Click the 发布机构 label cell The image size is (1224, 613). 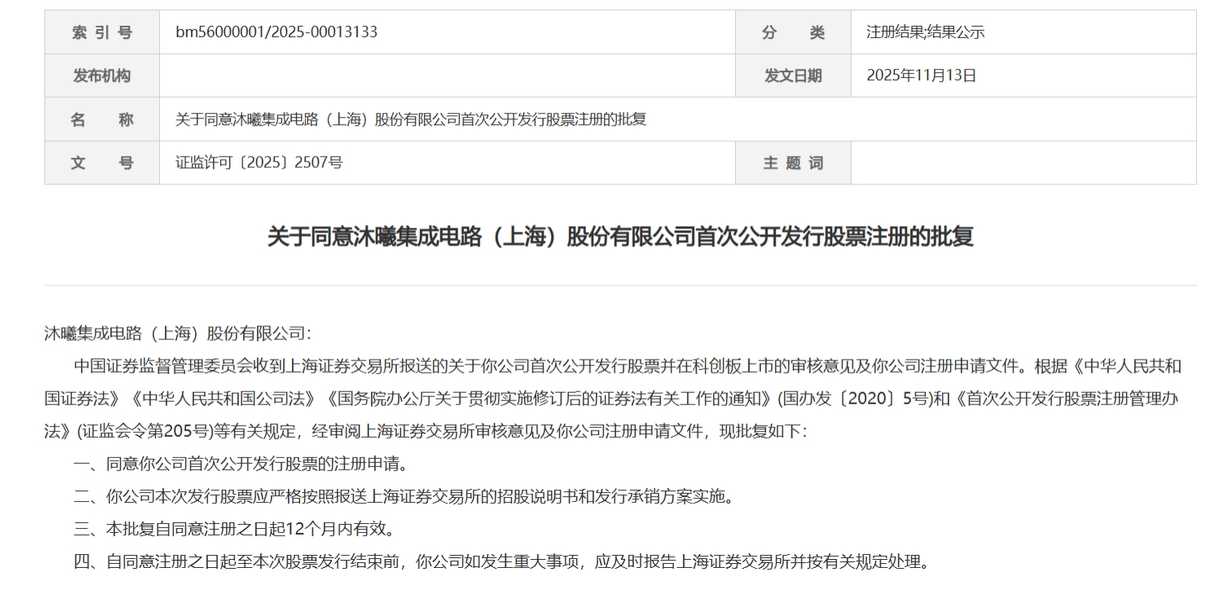click(102, 76)
